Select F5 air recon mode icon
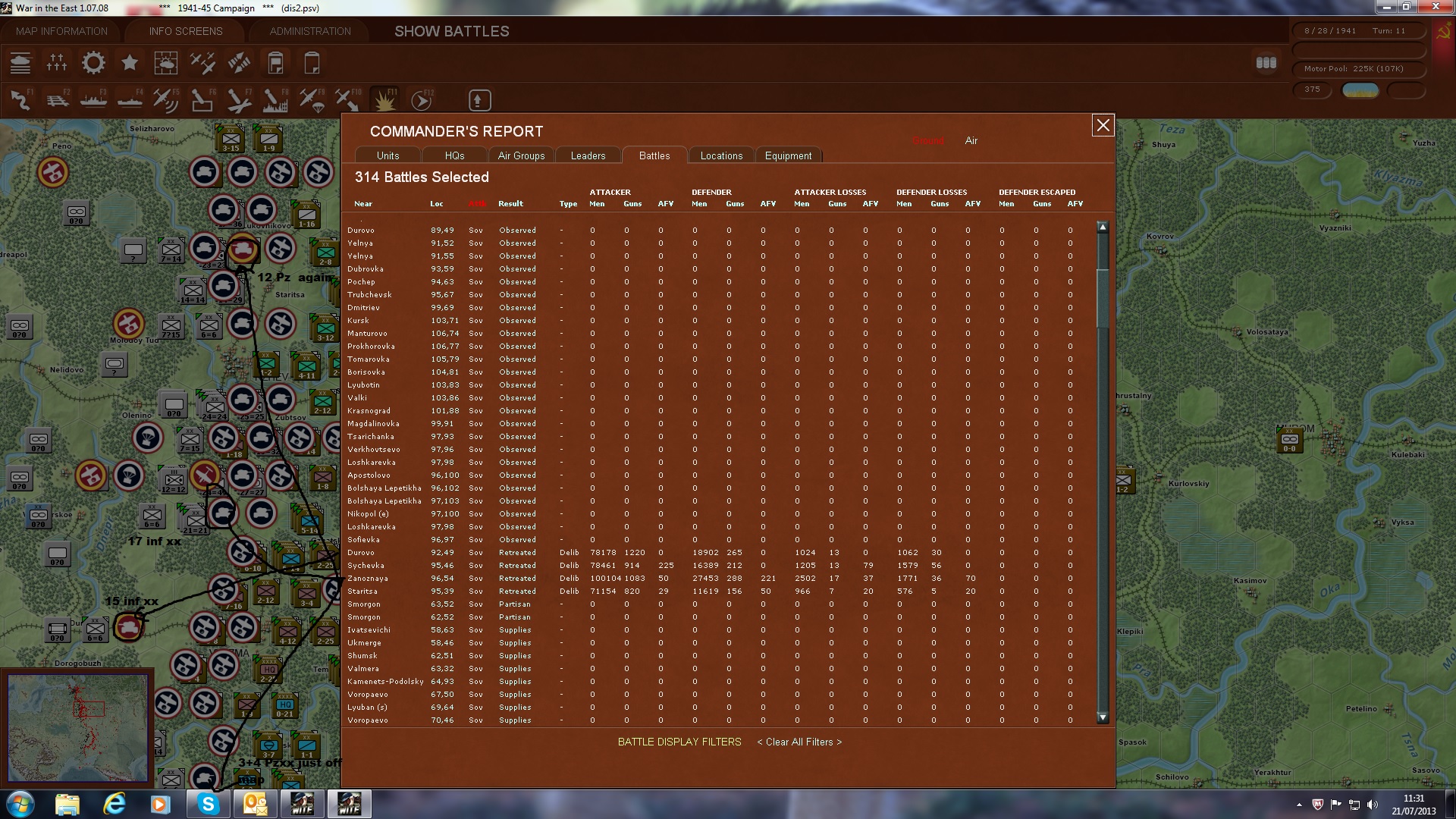 166,100
